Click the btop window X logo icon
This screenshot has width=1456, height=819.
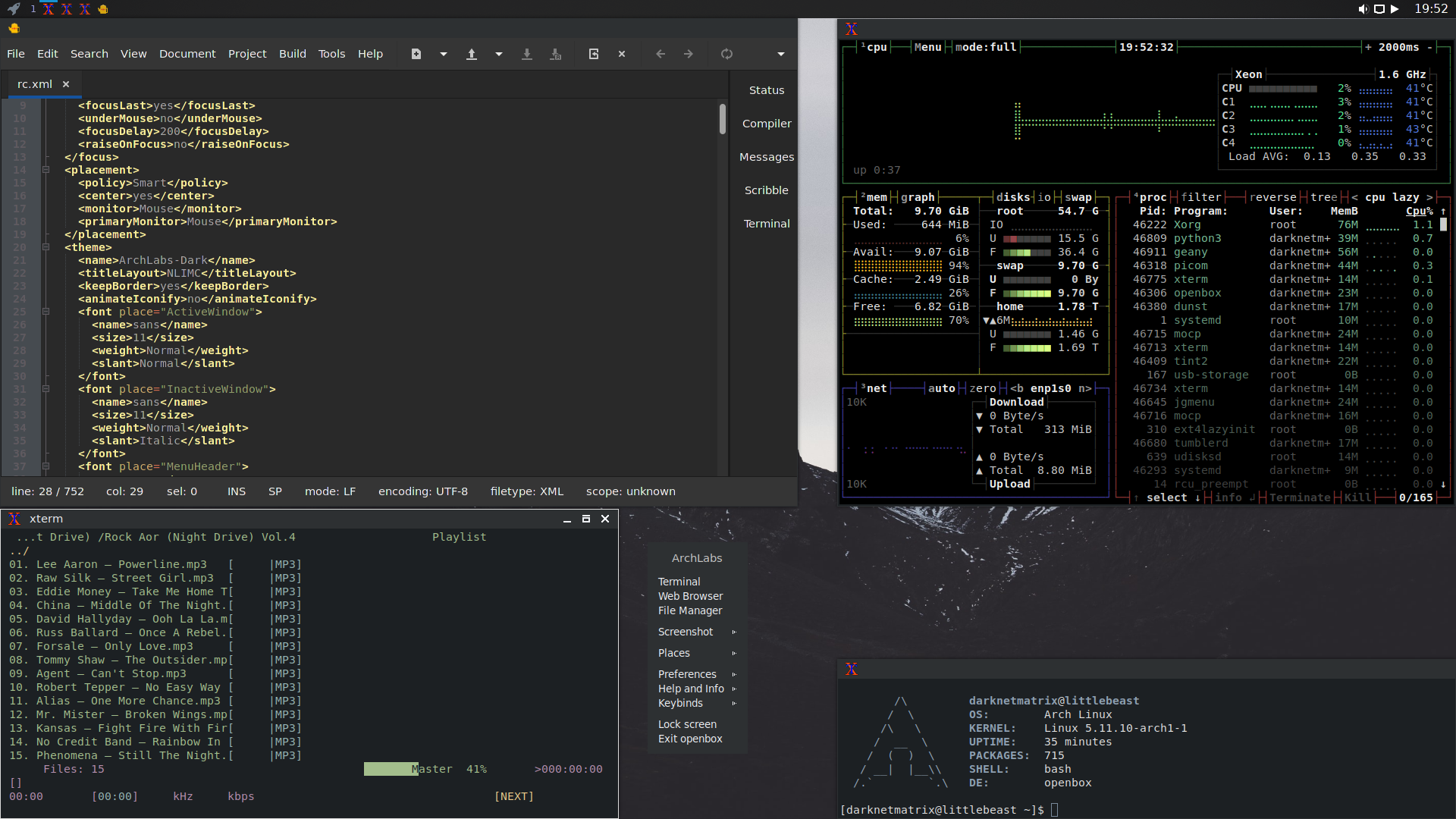coord(852,29)
